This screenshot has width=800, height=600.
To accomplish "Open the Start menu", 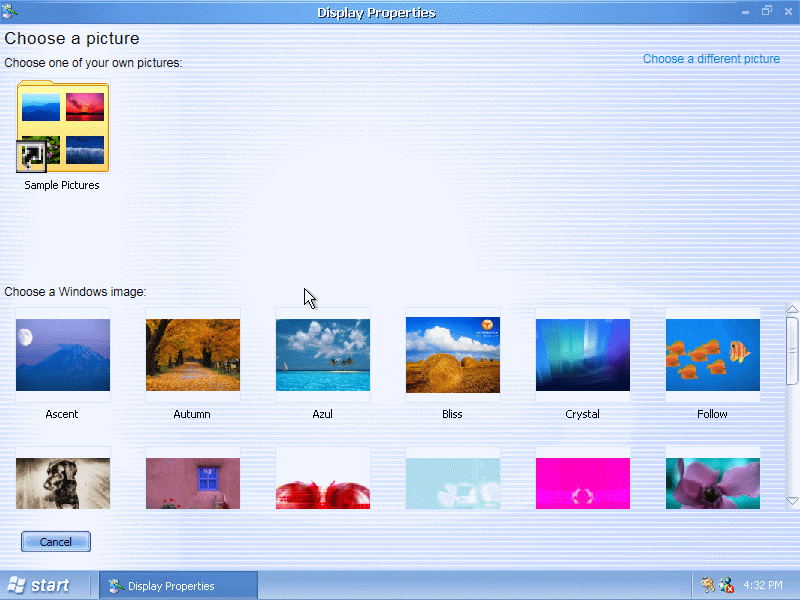I will 39,585.
